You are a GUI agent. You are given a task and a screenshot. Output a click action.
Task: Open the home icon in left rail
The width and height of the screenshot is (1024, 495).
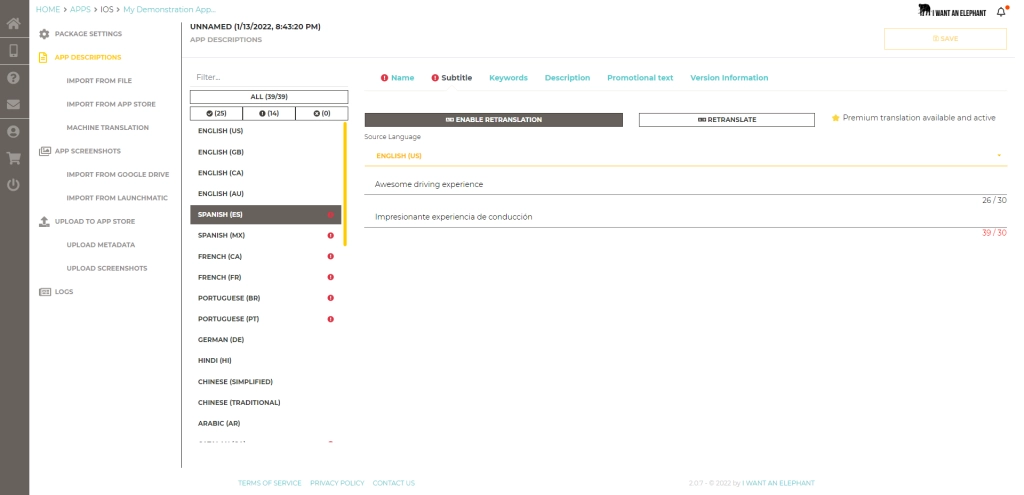(13, 24)
